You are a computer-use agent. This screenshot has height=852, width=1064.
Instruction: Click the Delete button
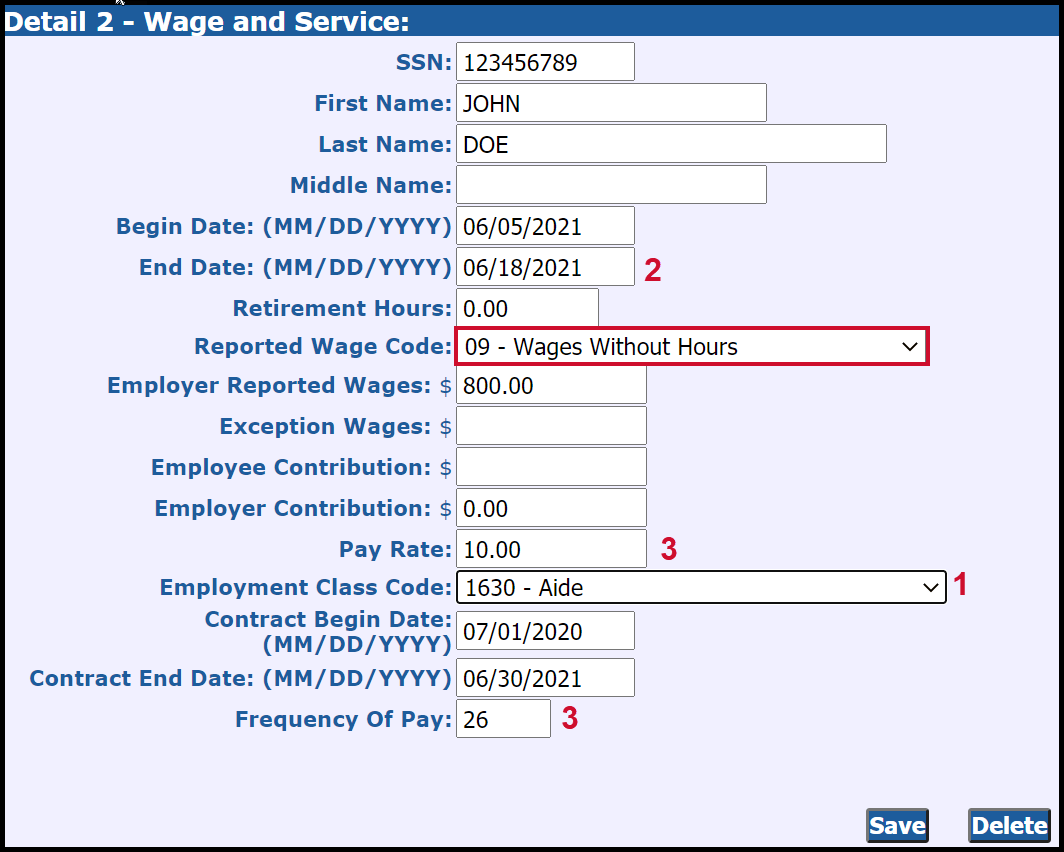coord(1008,825)
